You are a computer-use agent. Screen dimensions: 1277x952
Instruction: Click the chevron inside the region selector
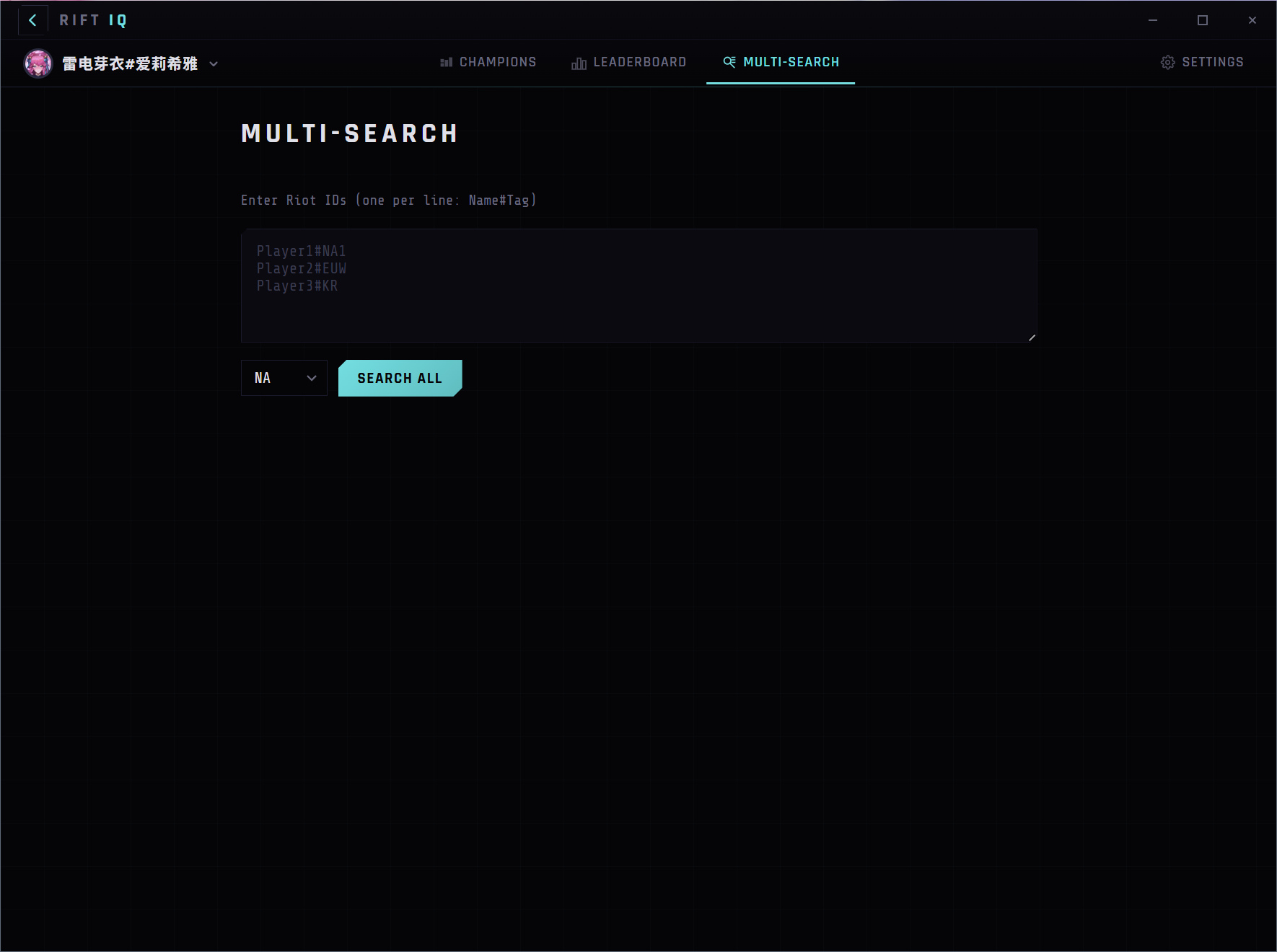[x=312, y=378]
